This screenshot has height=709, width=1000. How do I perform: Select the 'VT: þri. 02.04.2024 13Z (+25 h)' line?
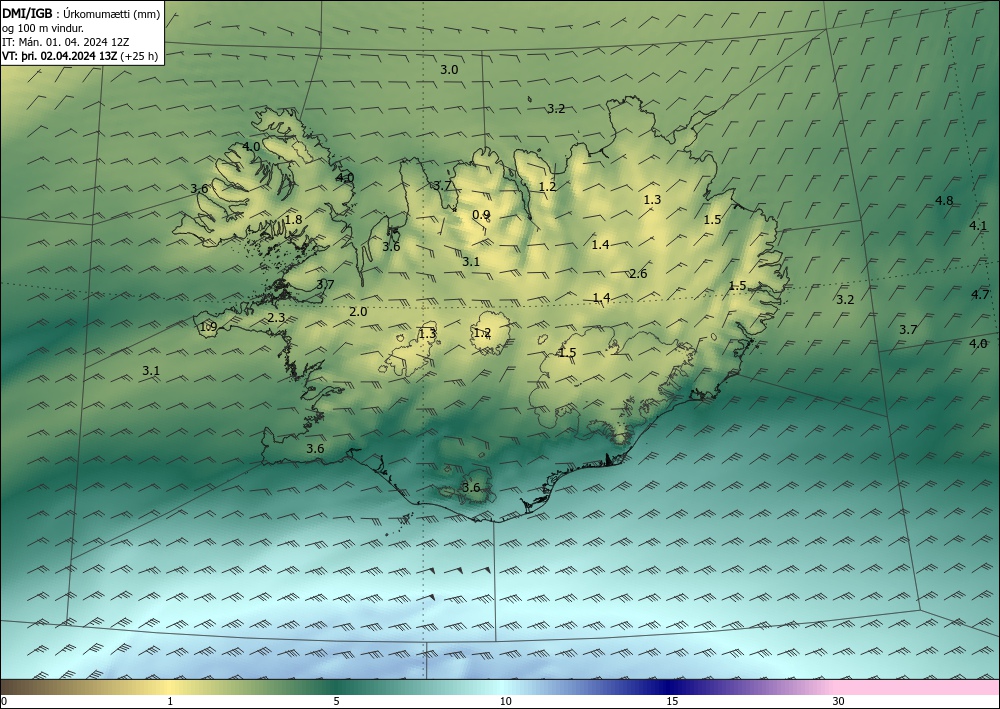coord(80,56)
